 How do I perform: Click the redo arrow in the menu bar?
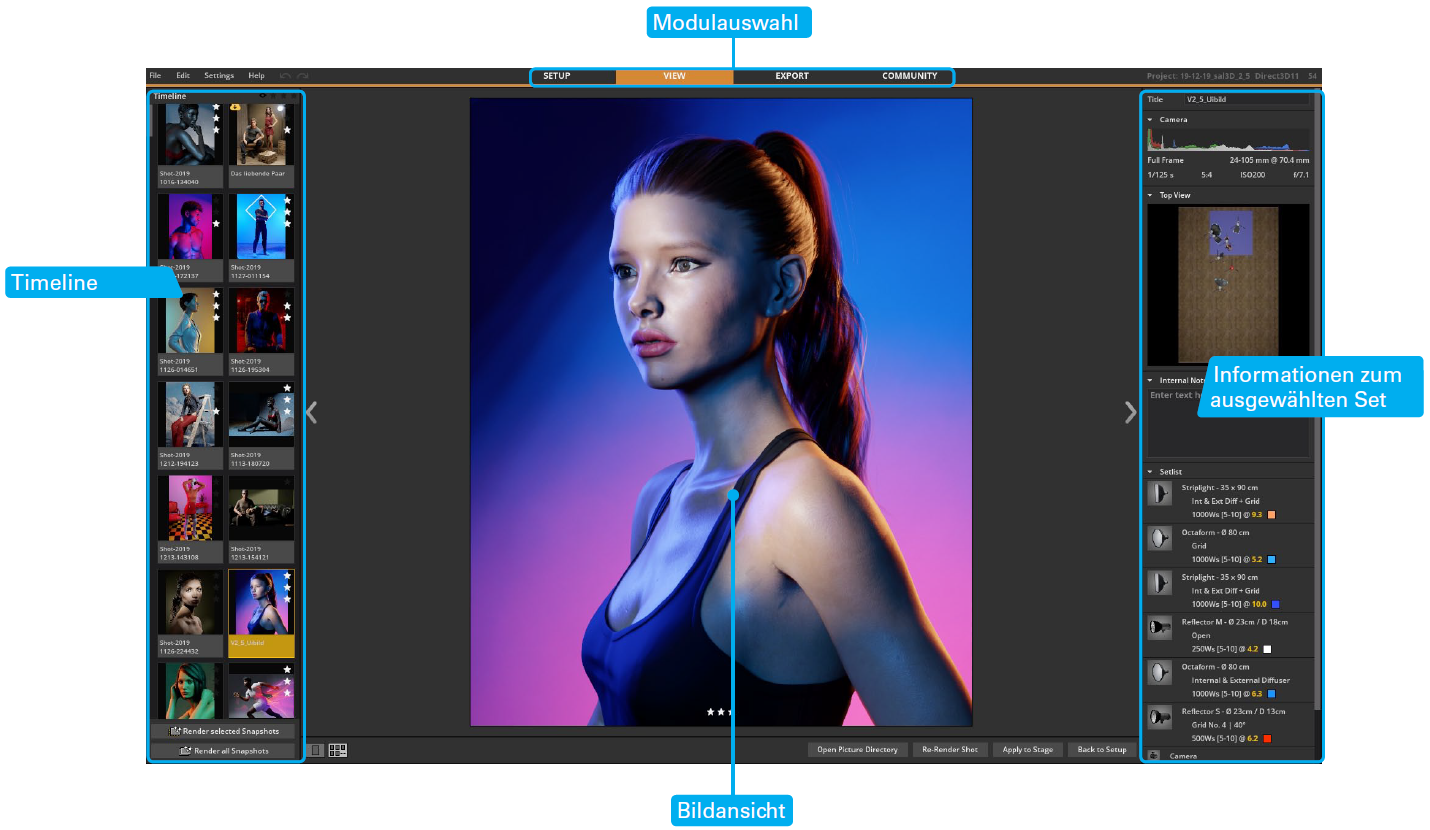[302, 76]
